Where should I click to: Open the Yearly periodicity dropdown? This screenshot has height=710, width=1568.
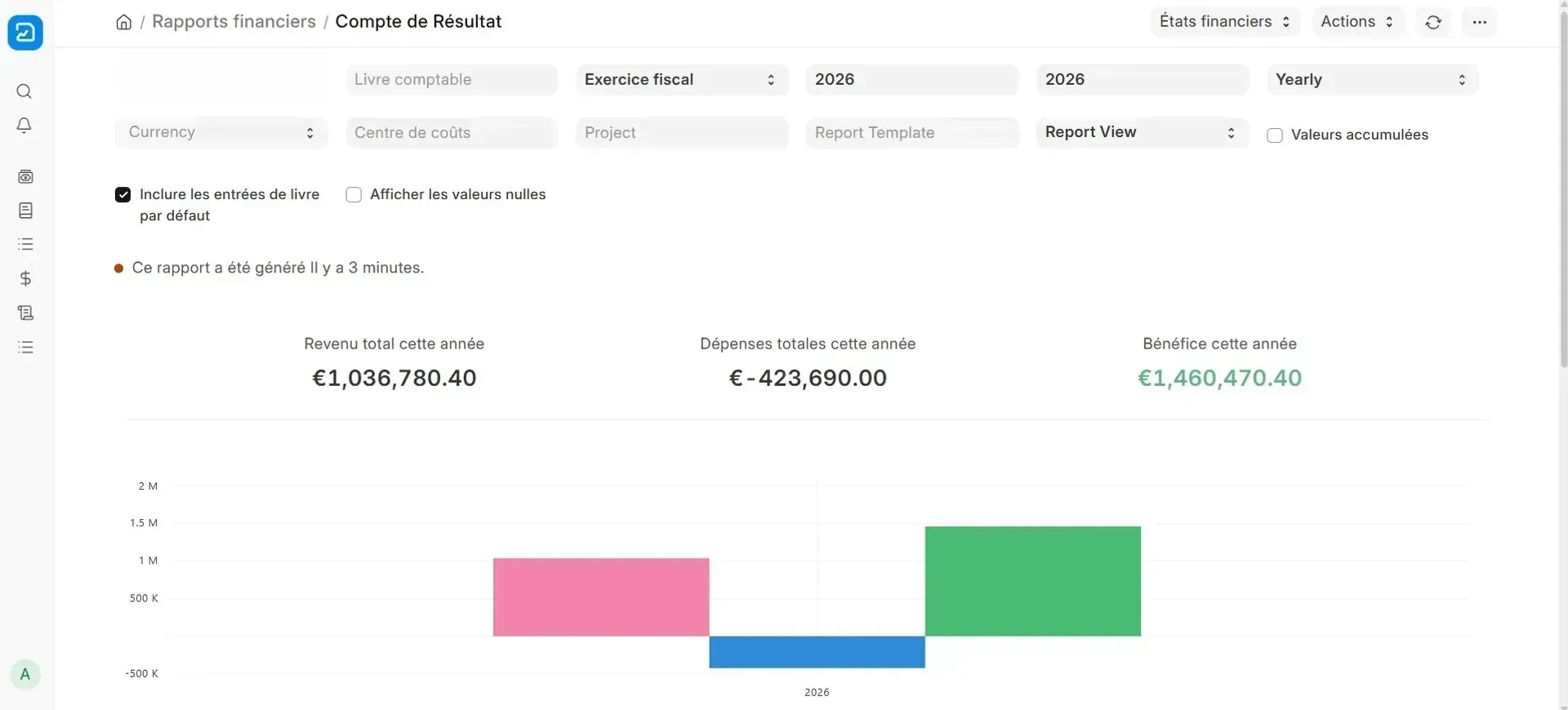click(1372, 80)
